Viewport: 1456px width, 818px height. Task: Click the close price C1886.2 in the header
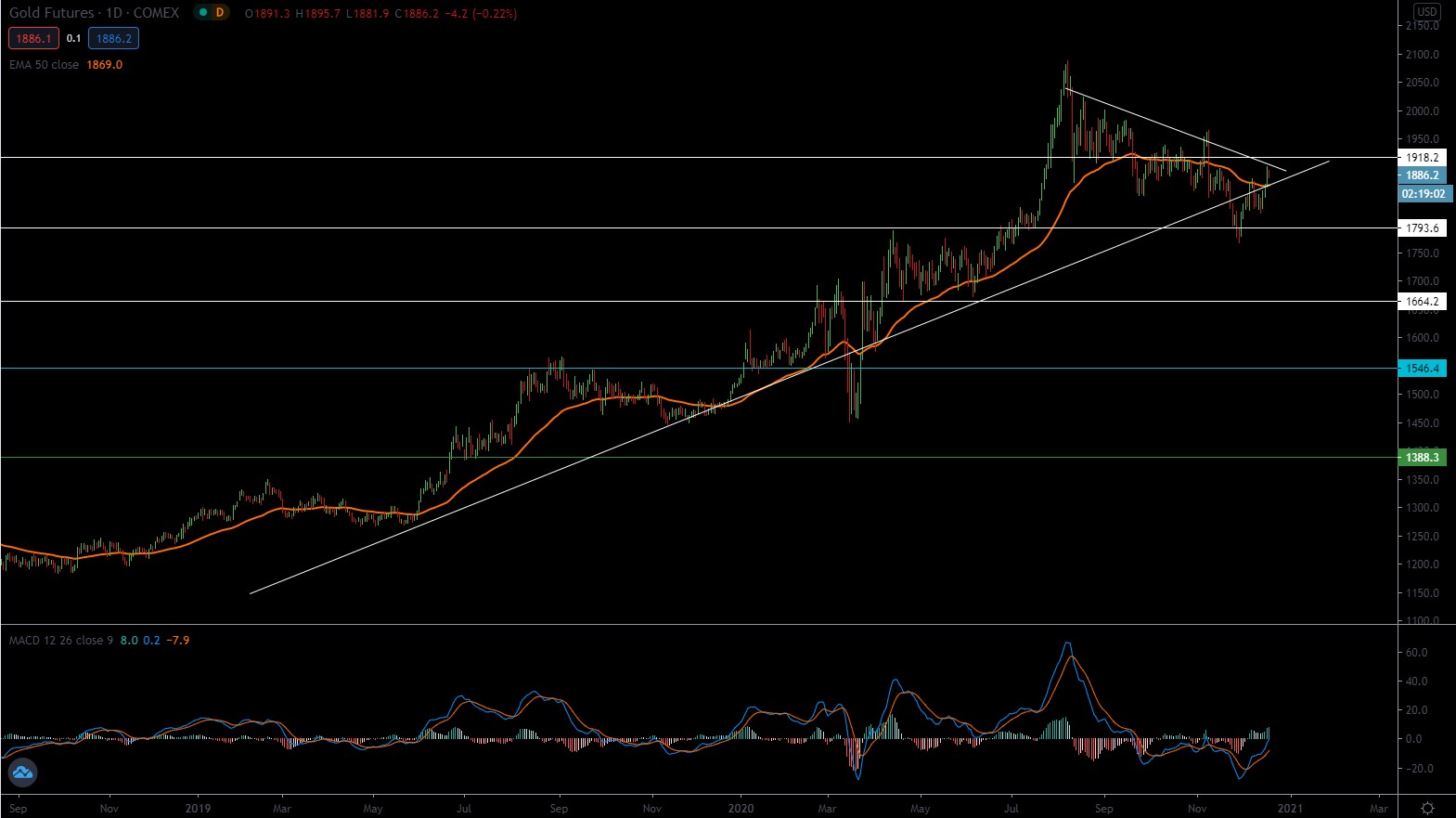(x=417, y=14)
